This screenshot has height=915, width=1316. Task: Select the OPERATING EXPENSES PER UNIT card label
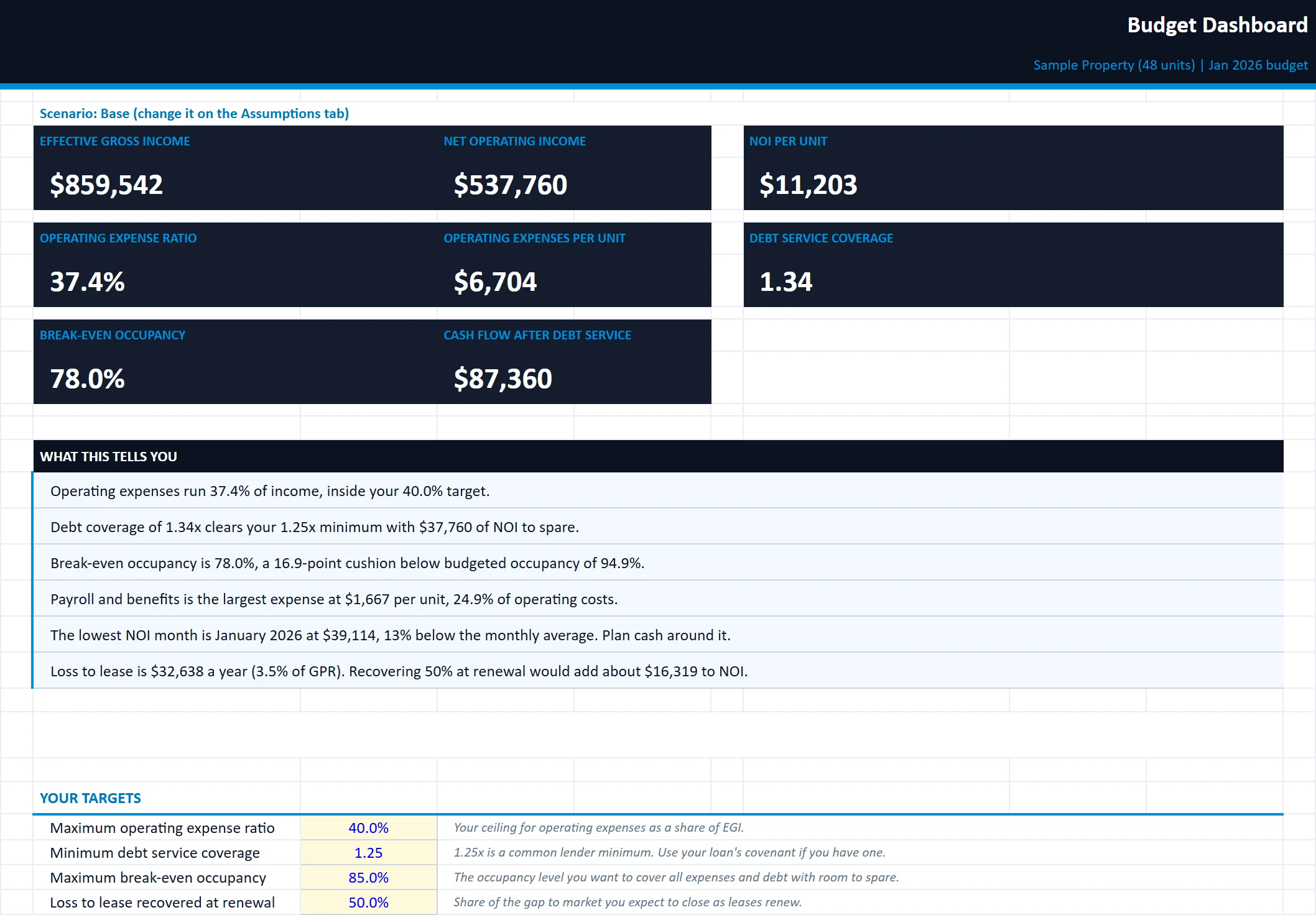tap(534, 238)
